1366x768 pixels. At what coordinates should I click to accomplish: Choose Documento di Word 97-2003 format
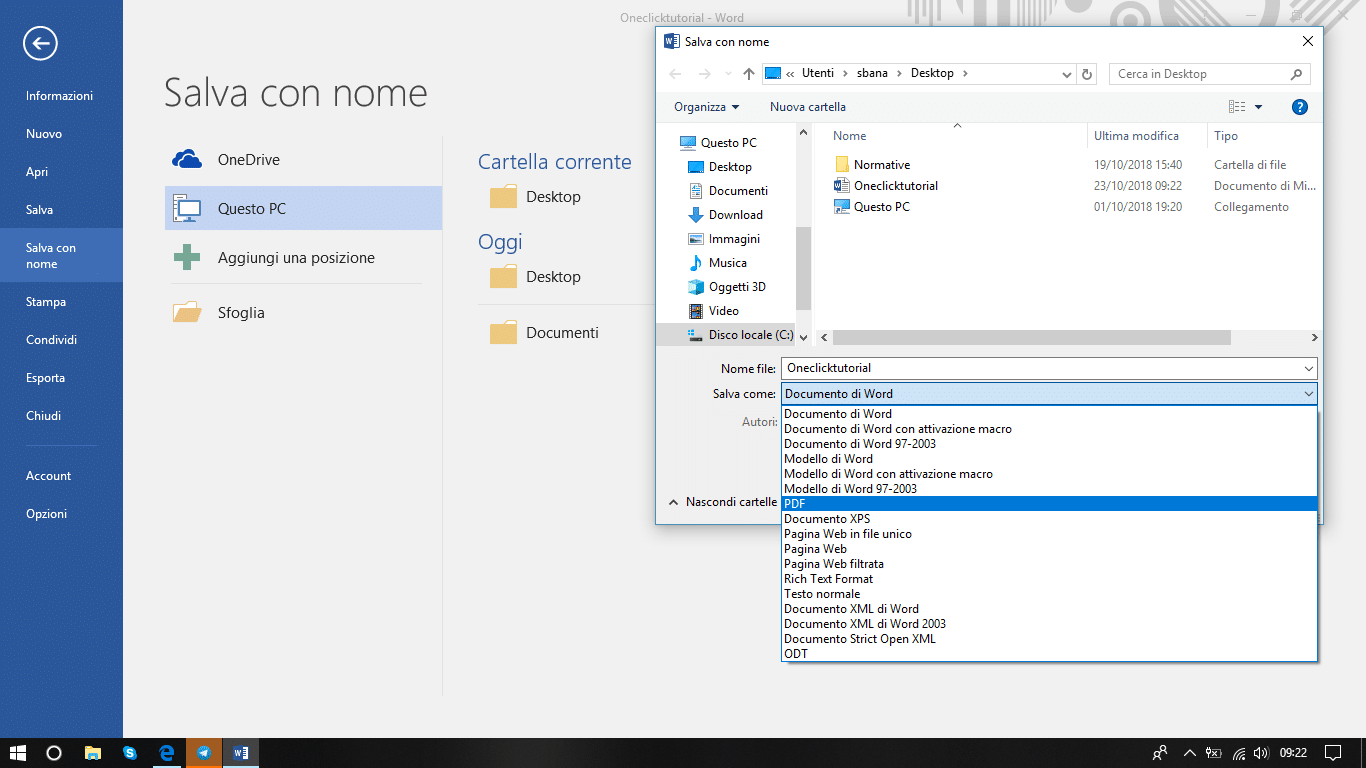tap(1049, 444)
